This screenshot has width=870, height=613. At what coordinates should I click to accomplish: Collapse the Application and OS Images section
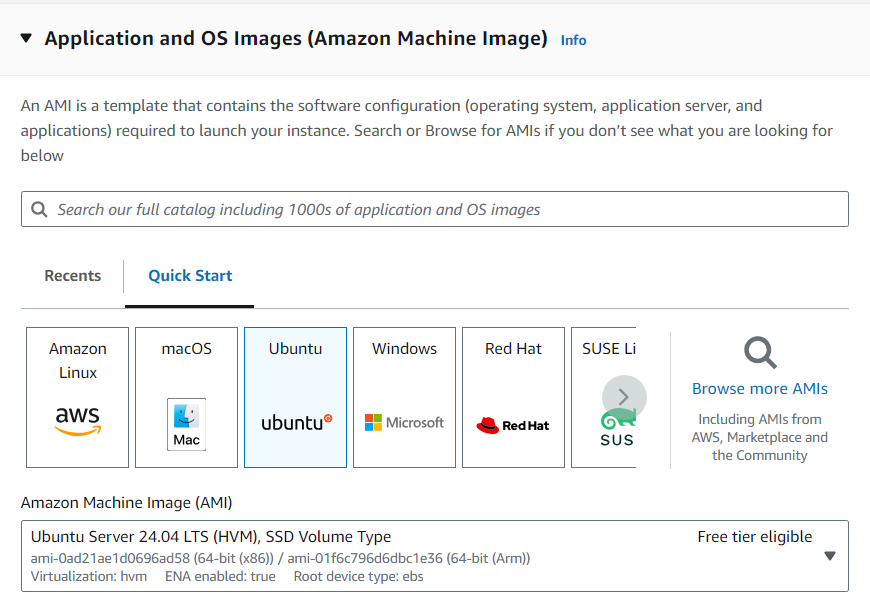click(x=26, y=38)
